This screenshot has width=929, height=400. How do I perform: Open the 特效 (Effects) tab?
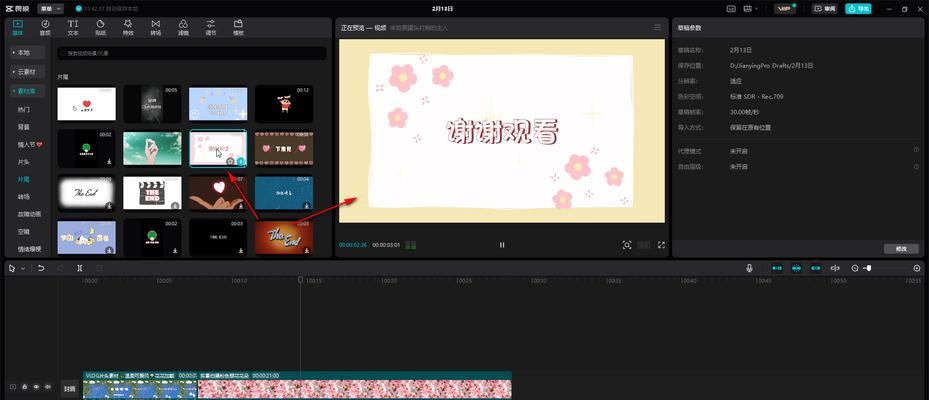coord(128,27)
